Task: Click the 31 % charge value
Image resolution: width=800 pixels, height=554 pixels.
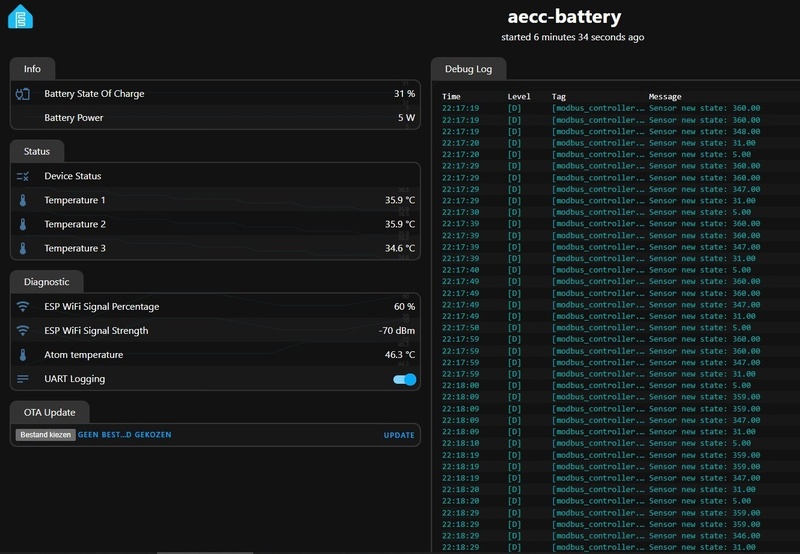Action: pyautogui.click(x=405, y=94)
